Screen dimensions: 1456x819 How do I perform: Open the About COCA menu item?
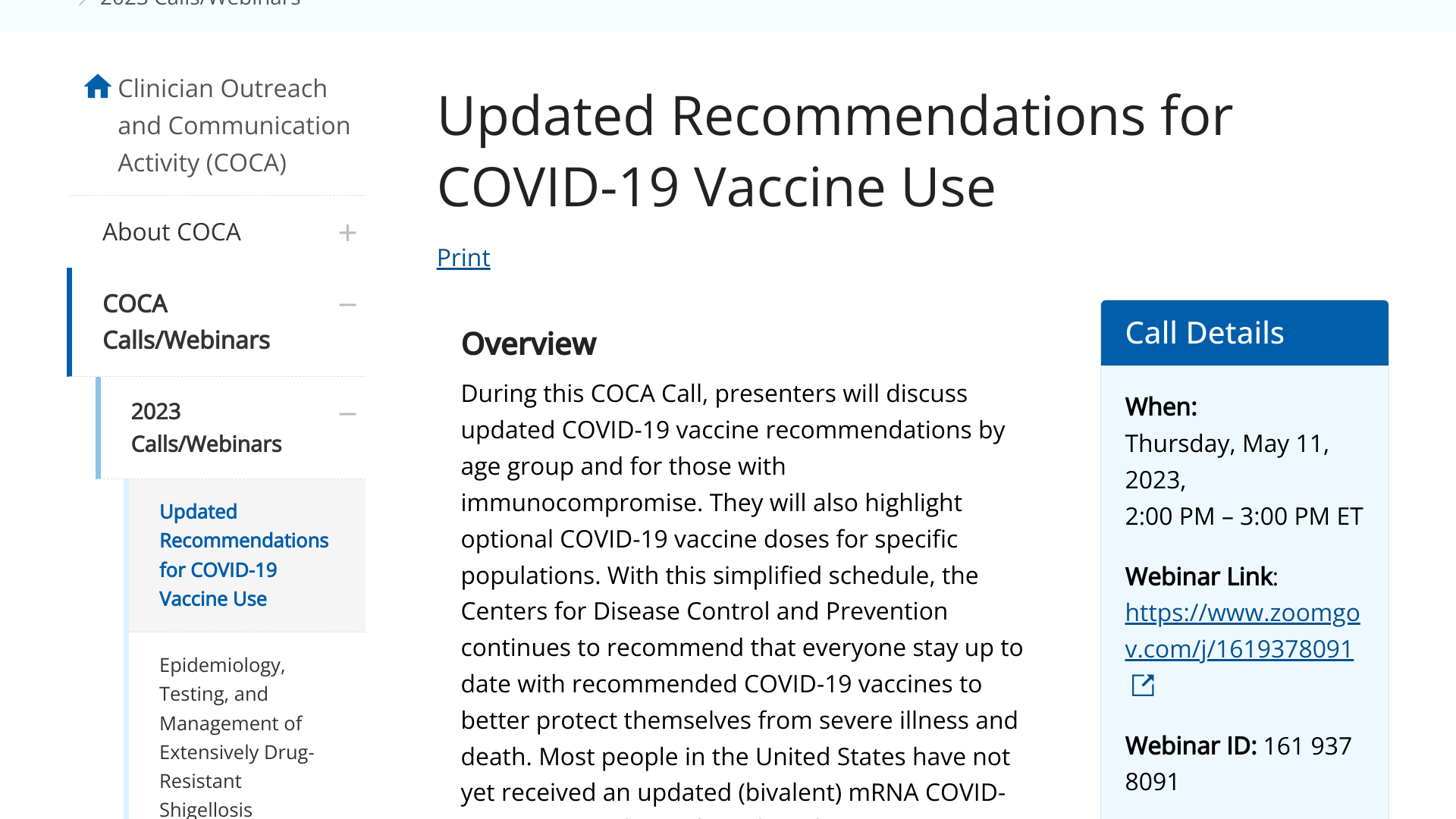171,232
